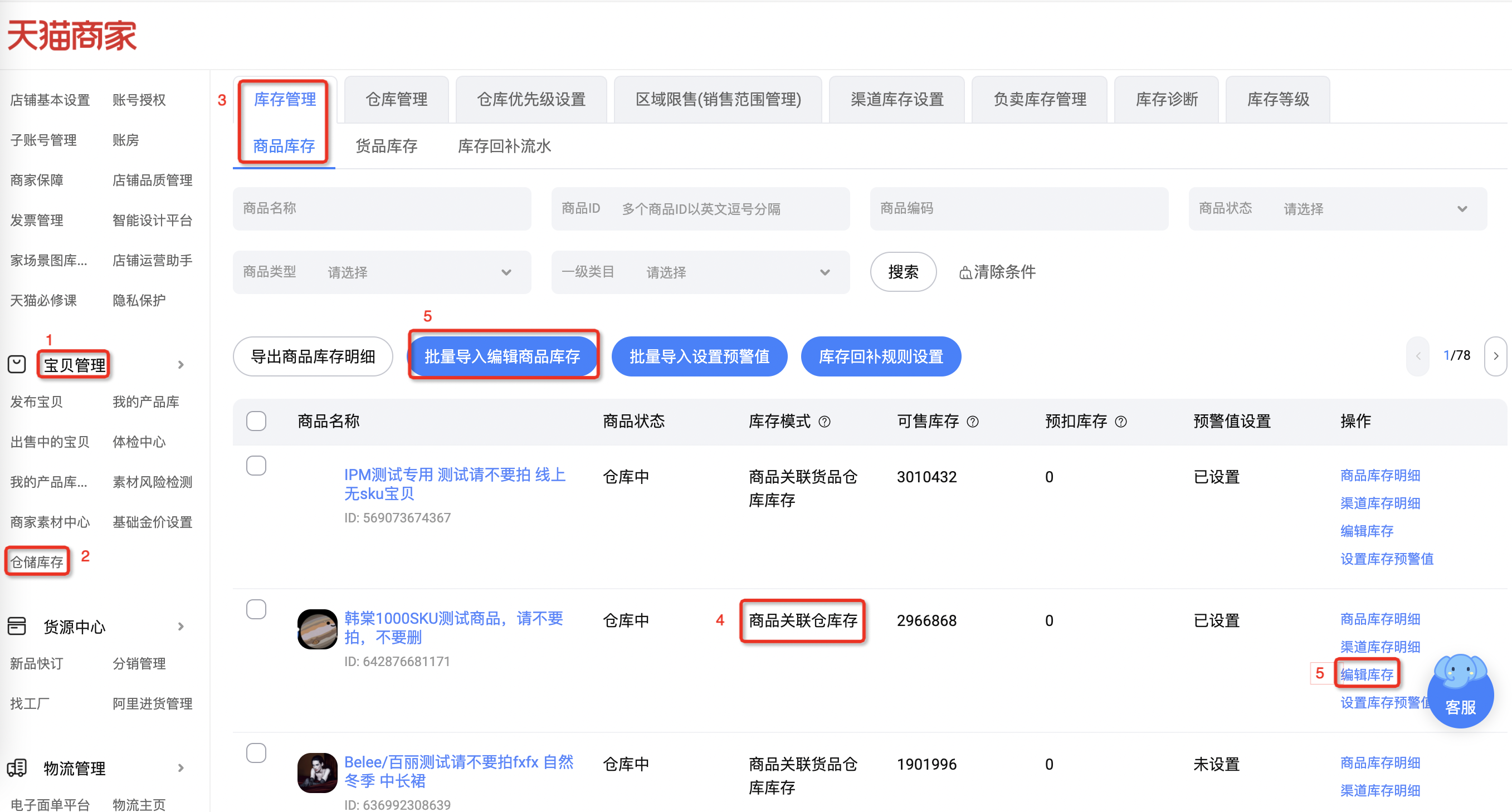Expand the 货源中心 section chevron
1512x812 pixels.
tap(181, 627)
